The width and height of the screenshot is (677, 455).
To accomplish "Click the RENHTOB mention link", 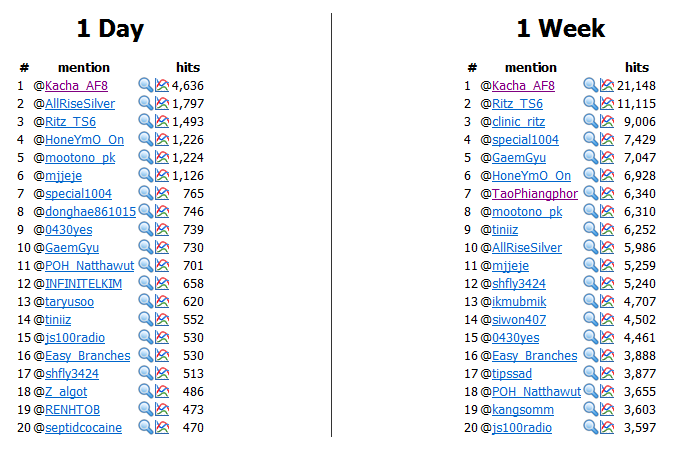I will (x=72, y=410).
